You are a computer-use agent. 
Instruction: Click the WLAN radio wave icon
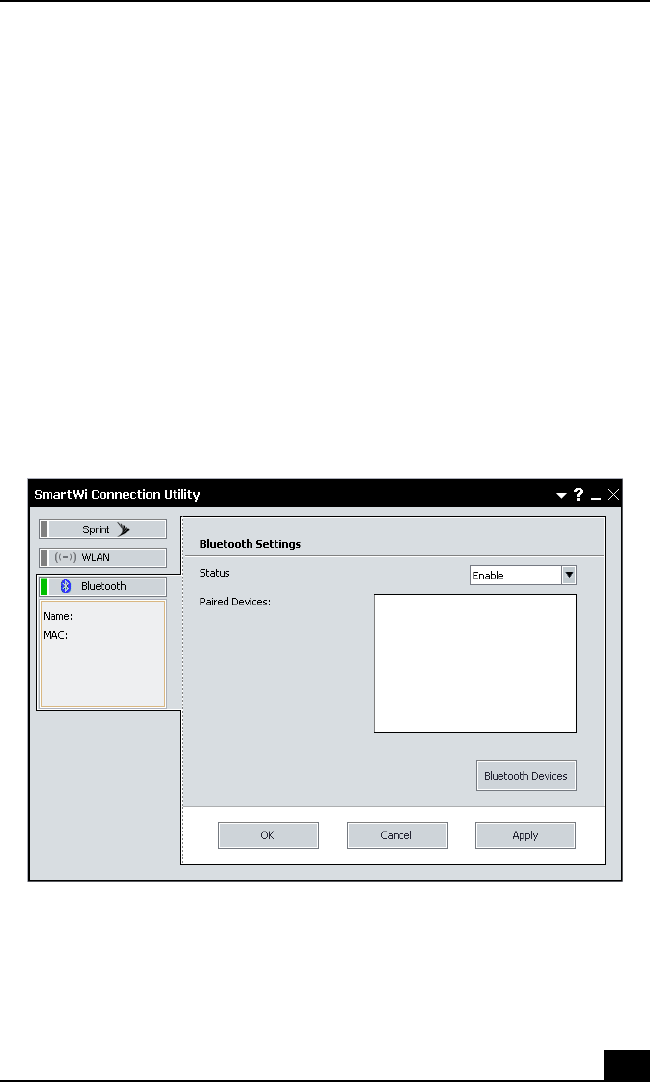(66, 558)
